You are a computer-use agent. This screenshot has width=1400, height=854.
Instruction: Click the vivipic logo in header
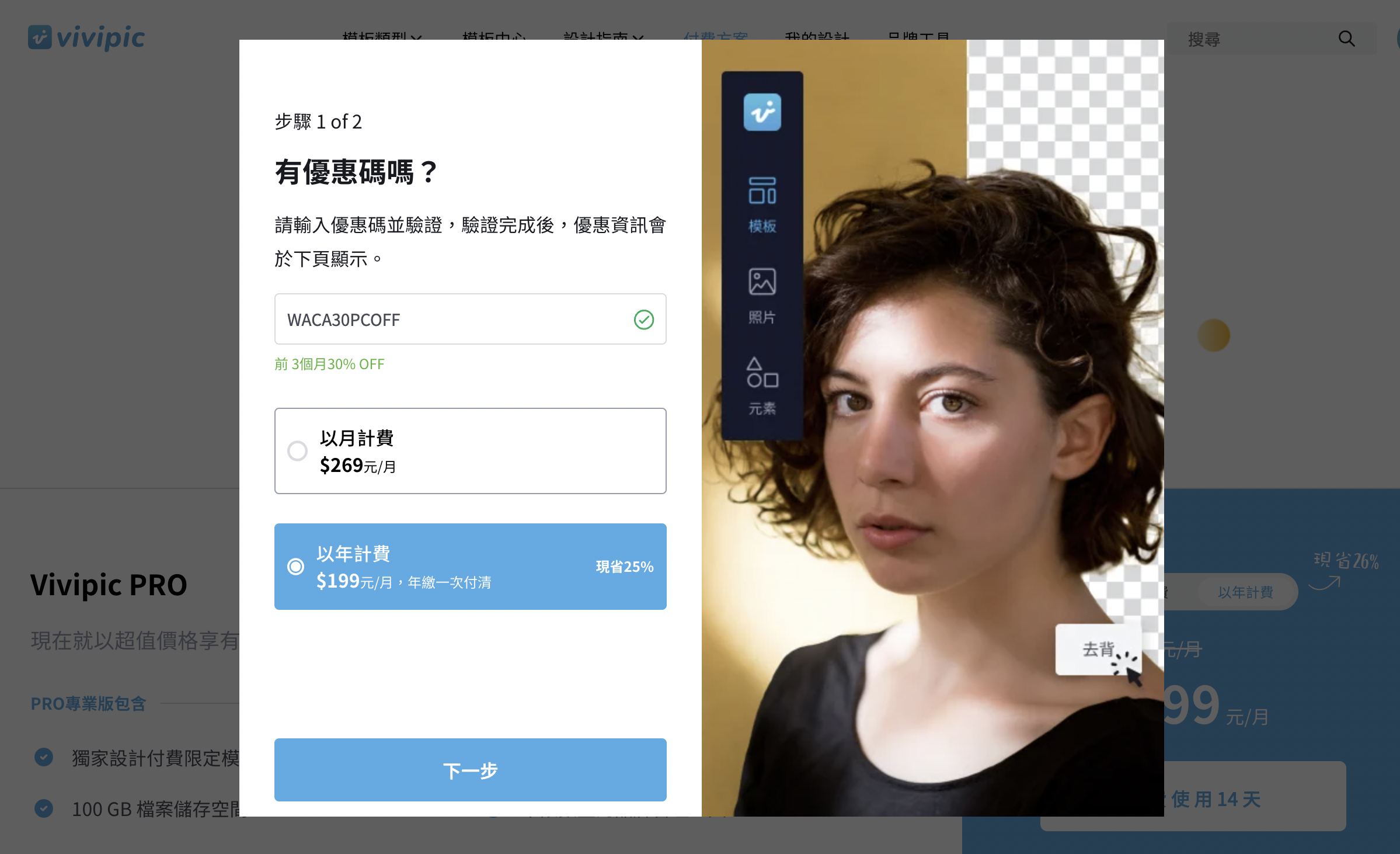(x=86, y=37)
